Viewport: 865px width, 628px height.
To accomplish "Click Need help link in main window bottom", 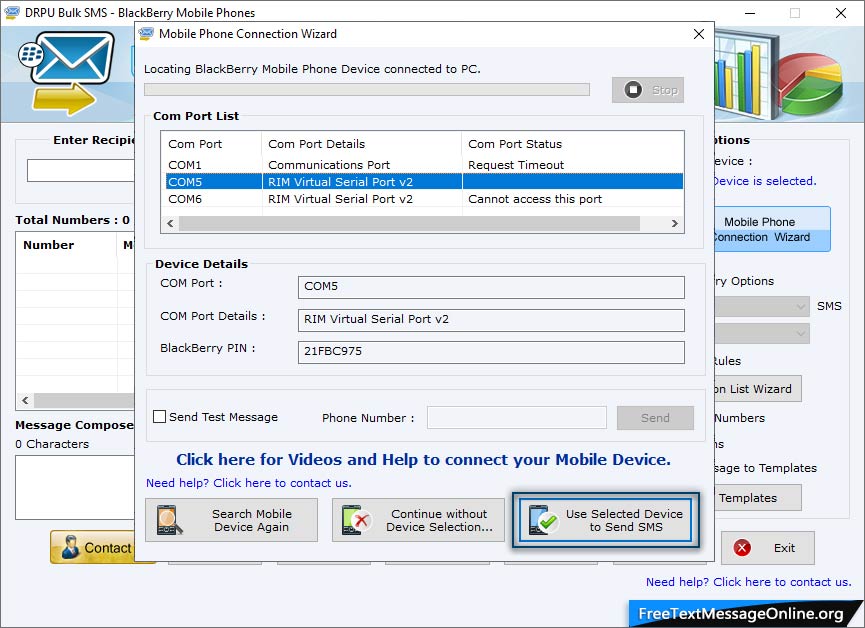I will 749,582.
